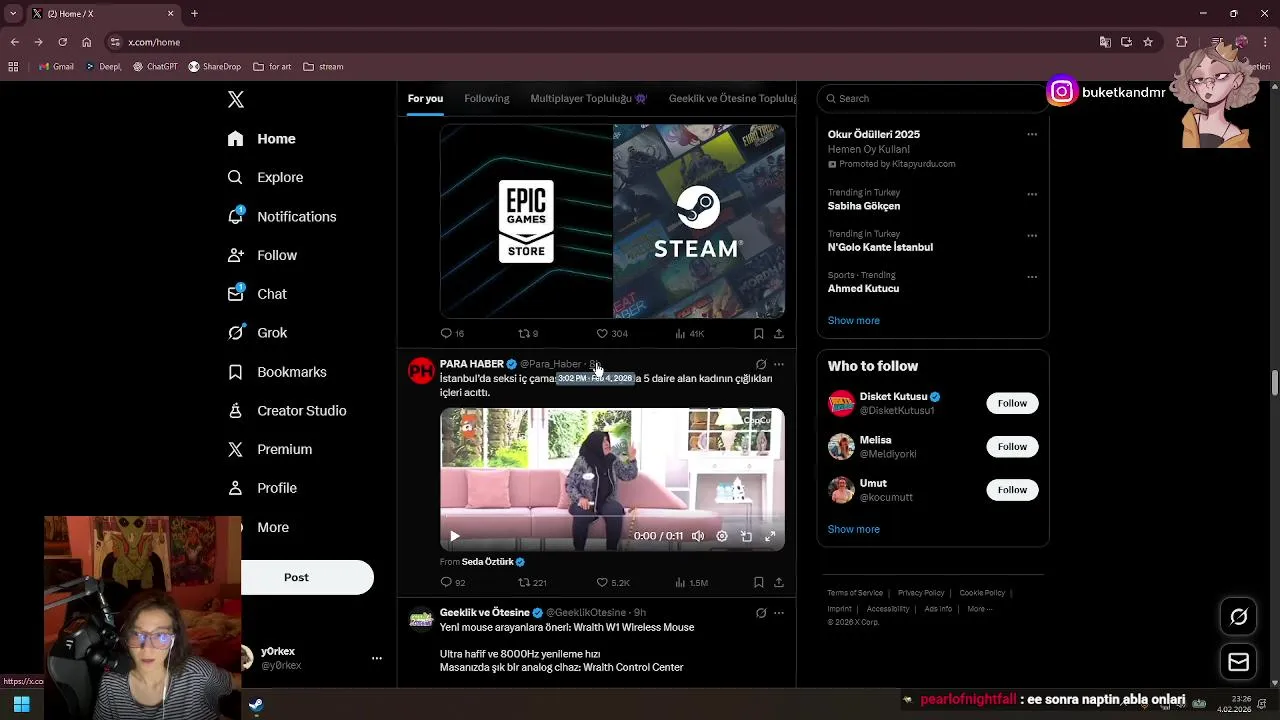Image resolution: width=1280 pixels, height=720 pixels.
Task: Follow Umut
Action: (1012, 489)
